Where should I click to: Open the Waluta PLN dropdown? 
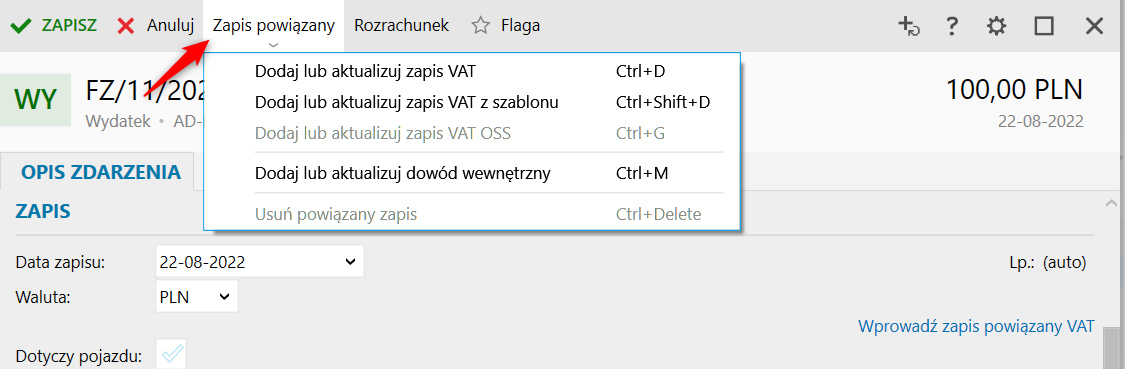224,296
